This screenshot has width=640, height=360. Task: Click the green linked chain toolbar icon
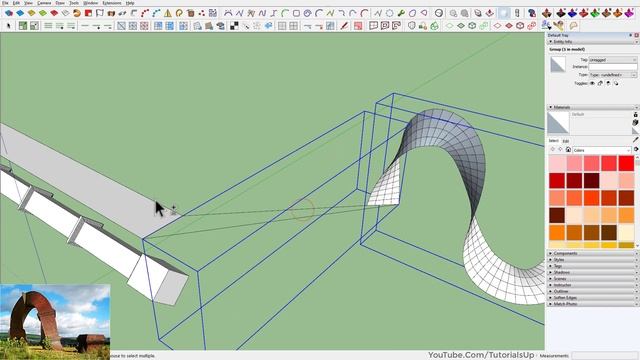(x=484, y=26)
